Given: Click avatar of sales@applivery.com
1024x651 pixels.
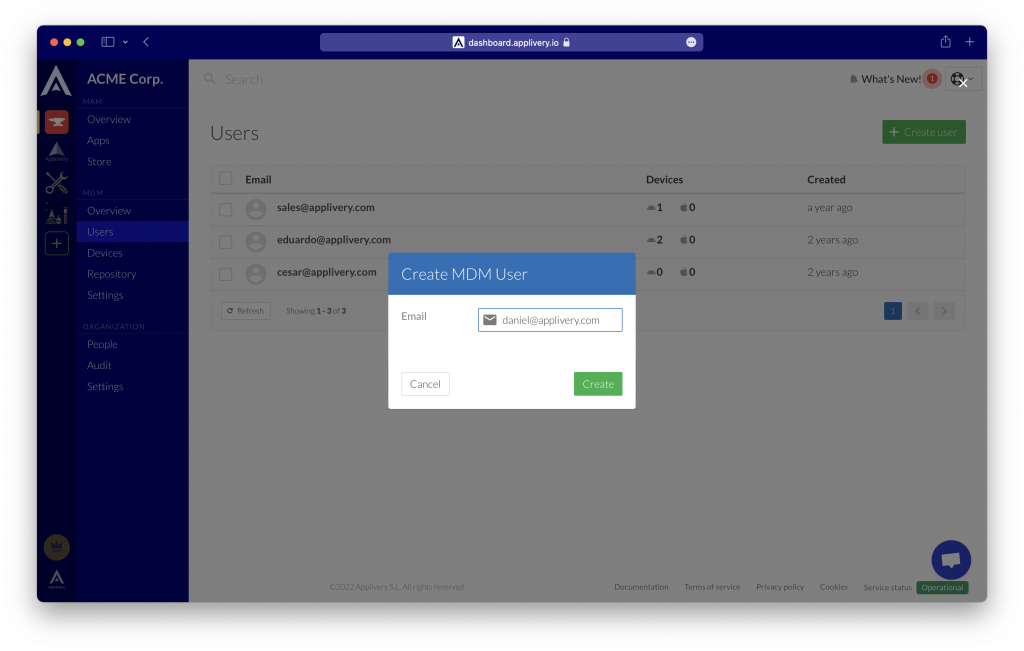Looking at the screenshot, I should [256, 209].
